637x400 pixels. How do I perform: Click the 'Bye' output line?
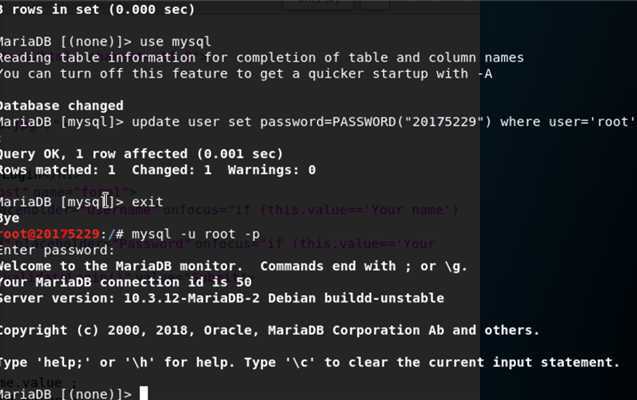(10, 218)
